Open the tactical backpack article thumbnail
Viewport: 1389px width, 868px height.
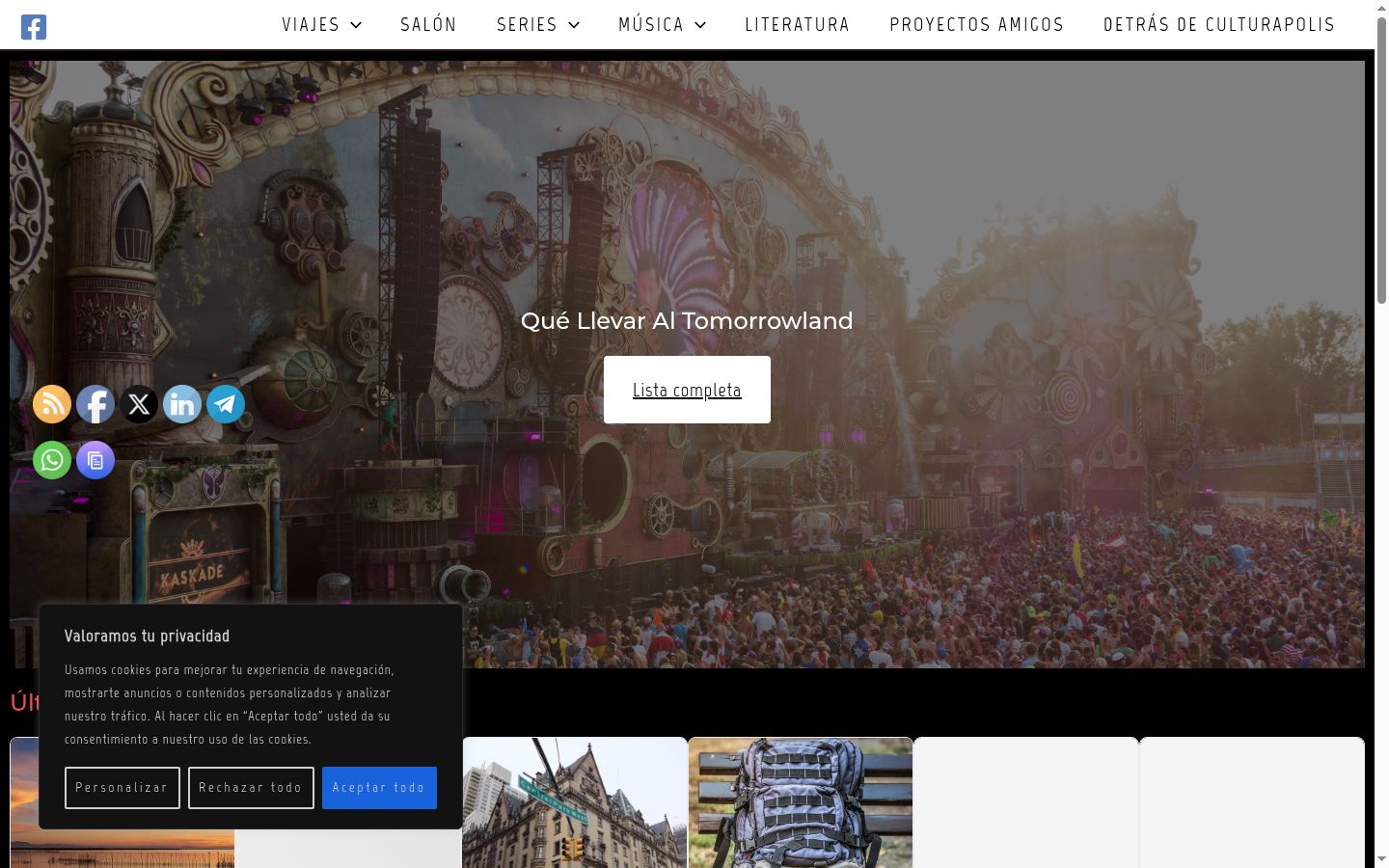[x=801, y=802]
